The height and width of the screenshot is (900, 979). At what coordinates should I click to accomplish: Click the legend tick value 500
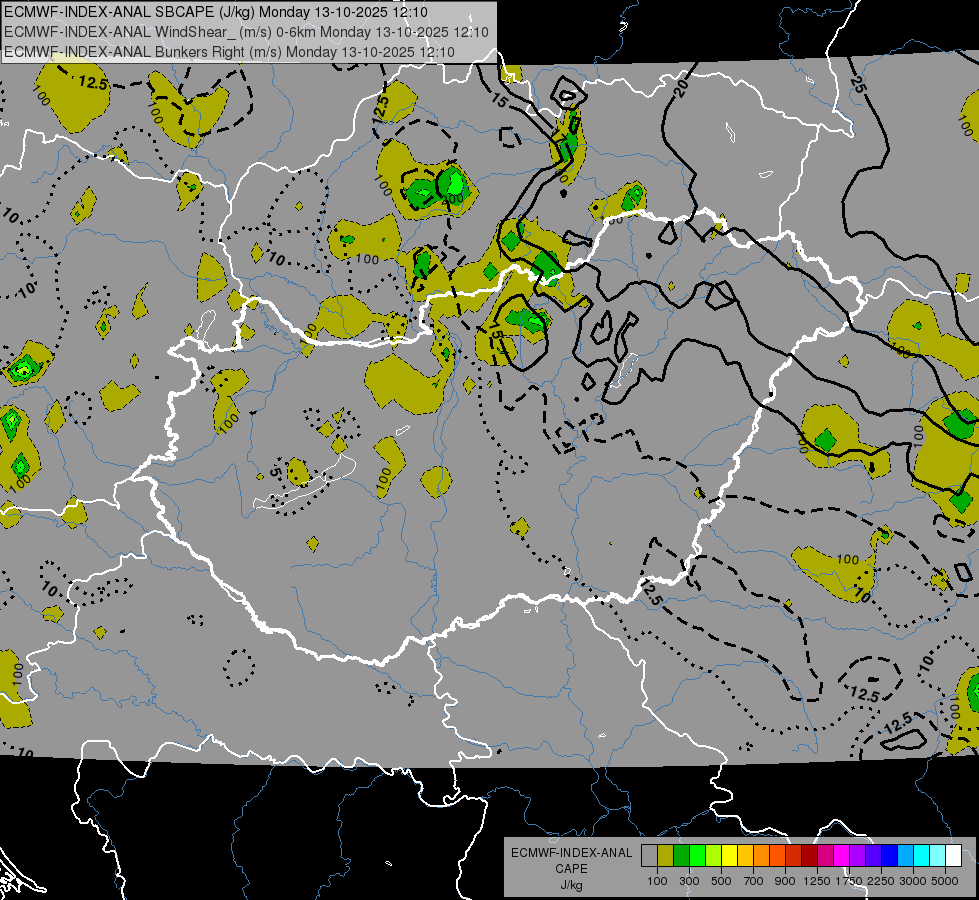pos(721,881)
